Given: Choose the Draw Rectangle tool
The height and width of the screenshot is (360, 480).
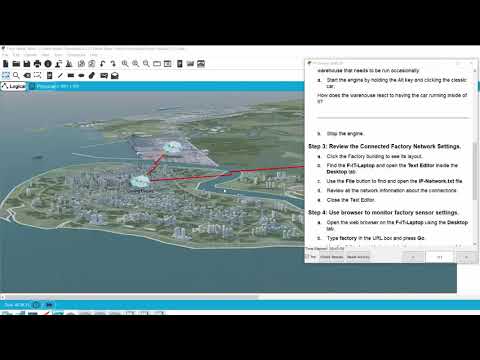Looking at the screenshot, I should click(71, 76).
